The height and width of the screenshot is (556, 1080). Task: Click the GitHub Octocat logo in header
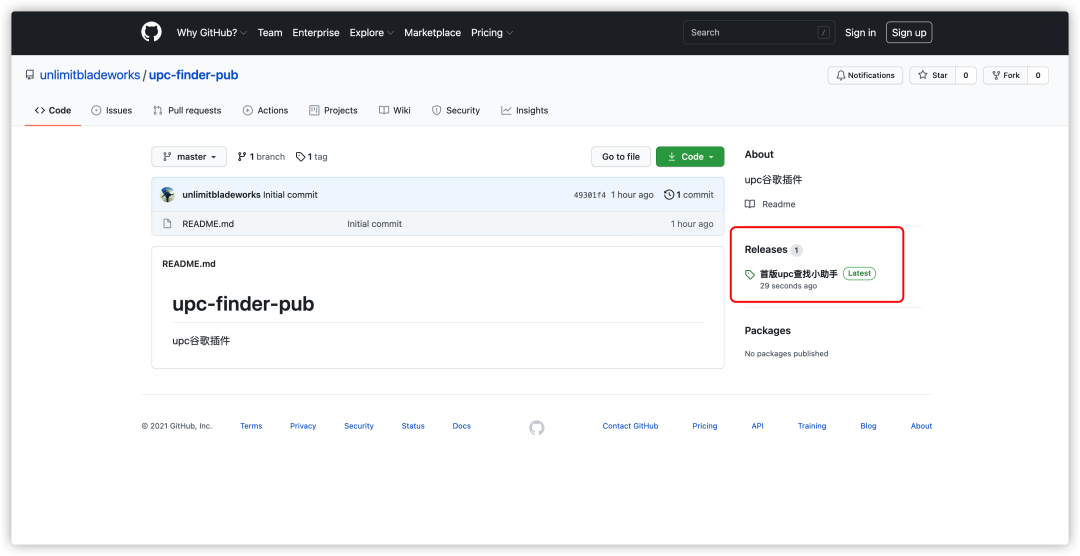[152, 32]
